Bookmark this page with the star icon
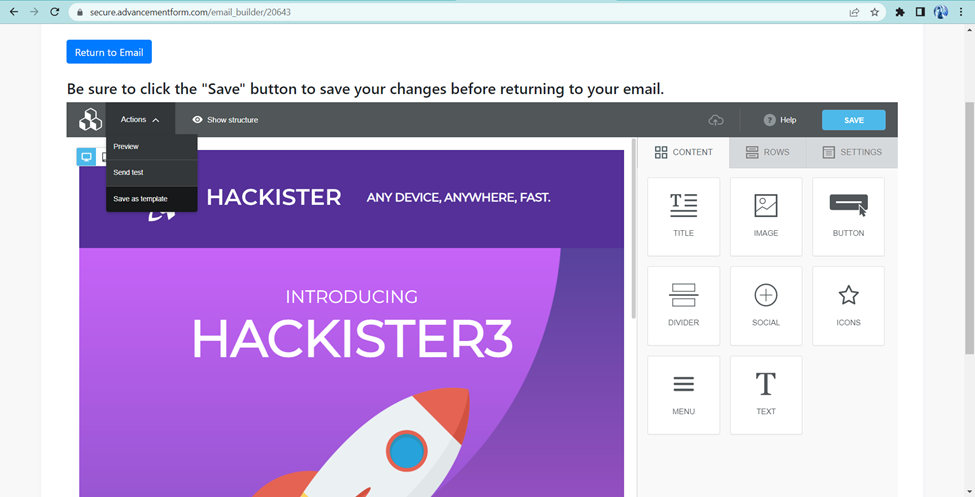The width and height of the screenshot is (975, 497). tap(874, 12)
